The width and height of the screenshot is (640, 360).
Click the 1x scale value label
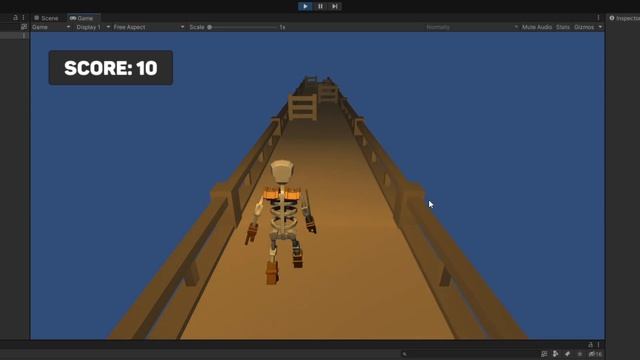click(x=282, y=27)
